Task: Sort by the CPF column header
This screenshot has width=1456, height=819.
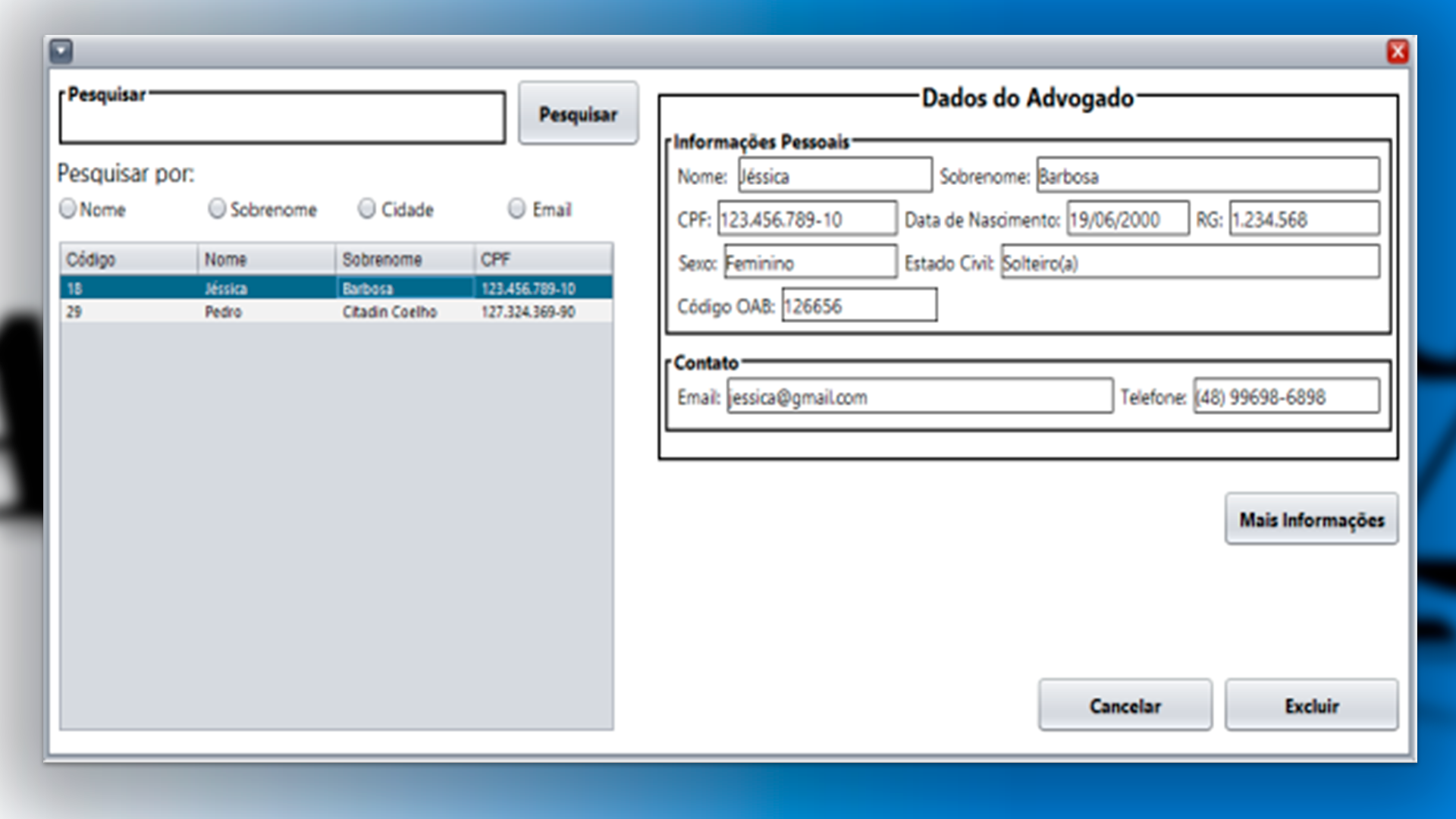Action: 543,259
